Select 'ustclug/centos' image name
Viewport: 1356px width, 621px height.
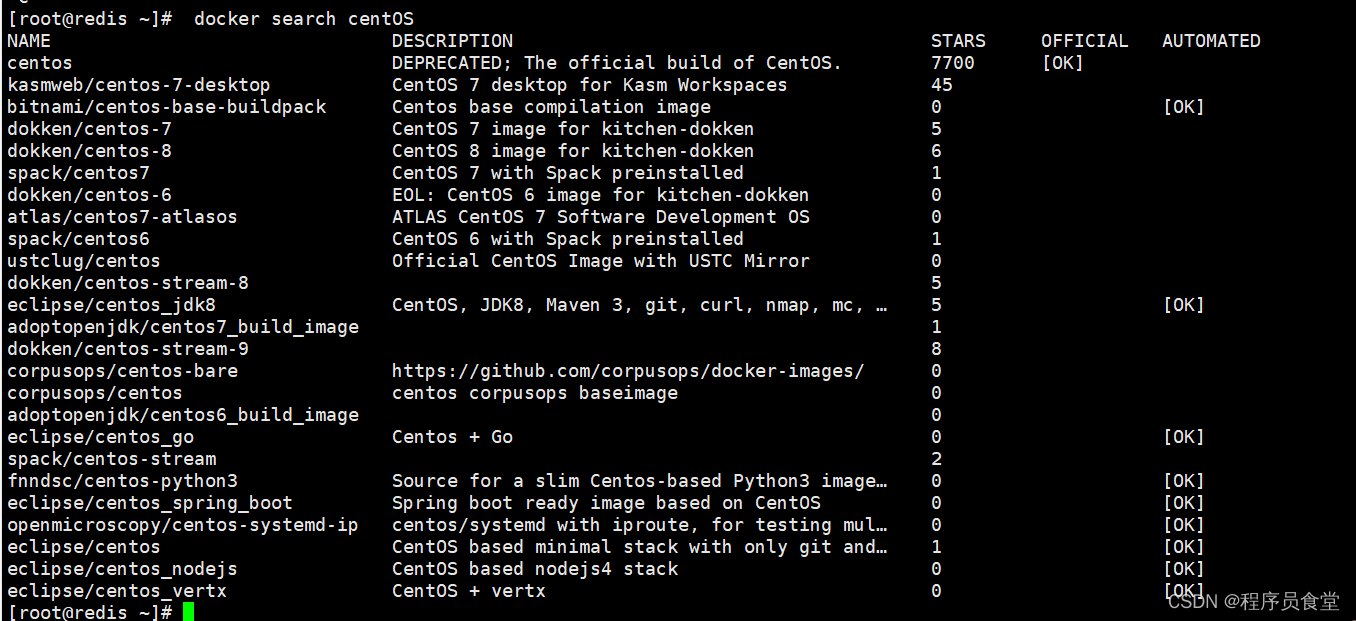tap(84, 261)
